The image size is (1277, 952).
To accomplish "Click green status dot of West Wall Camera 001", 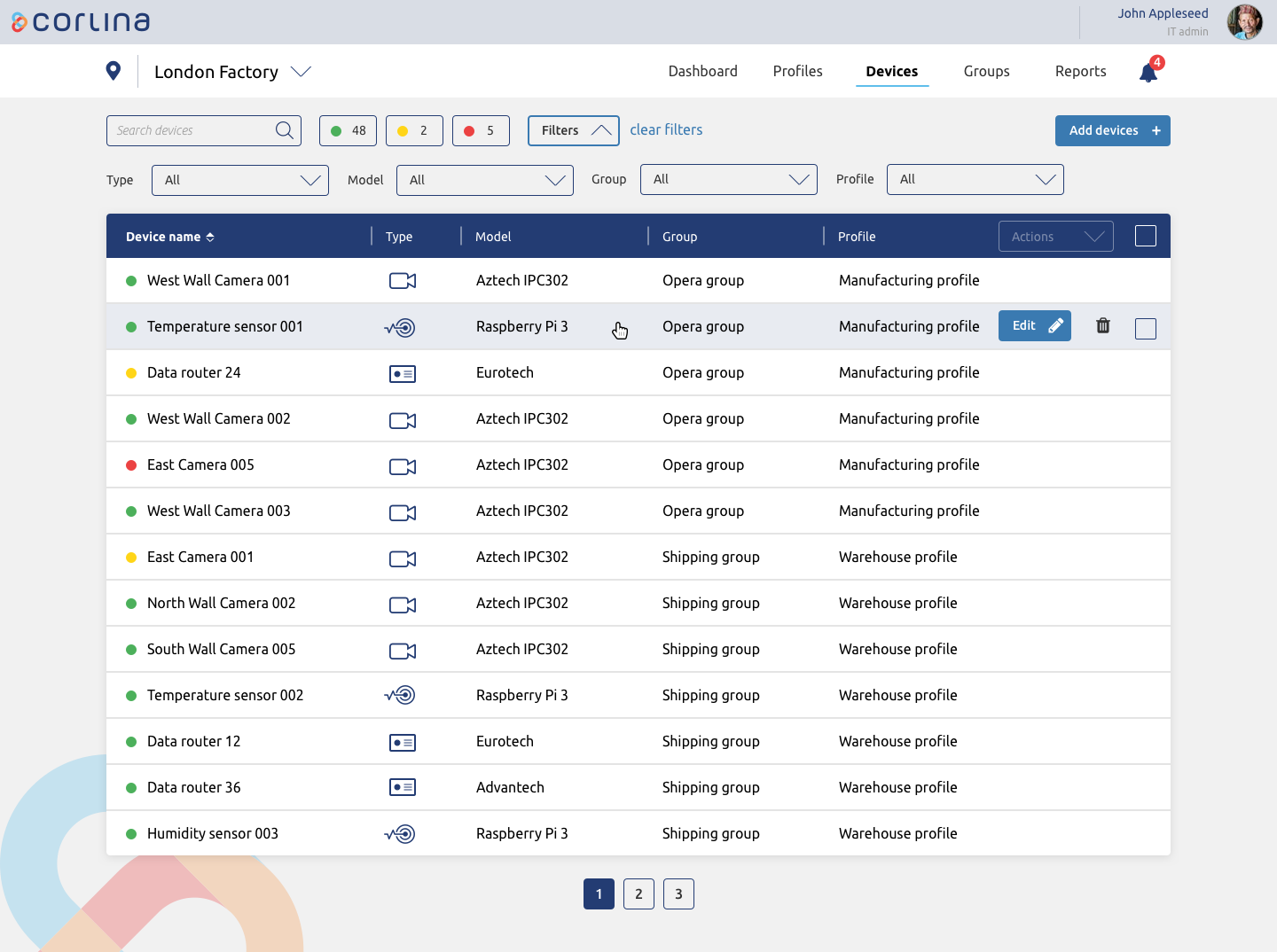I will (131, 281).
